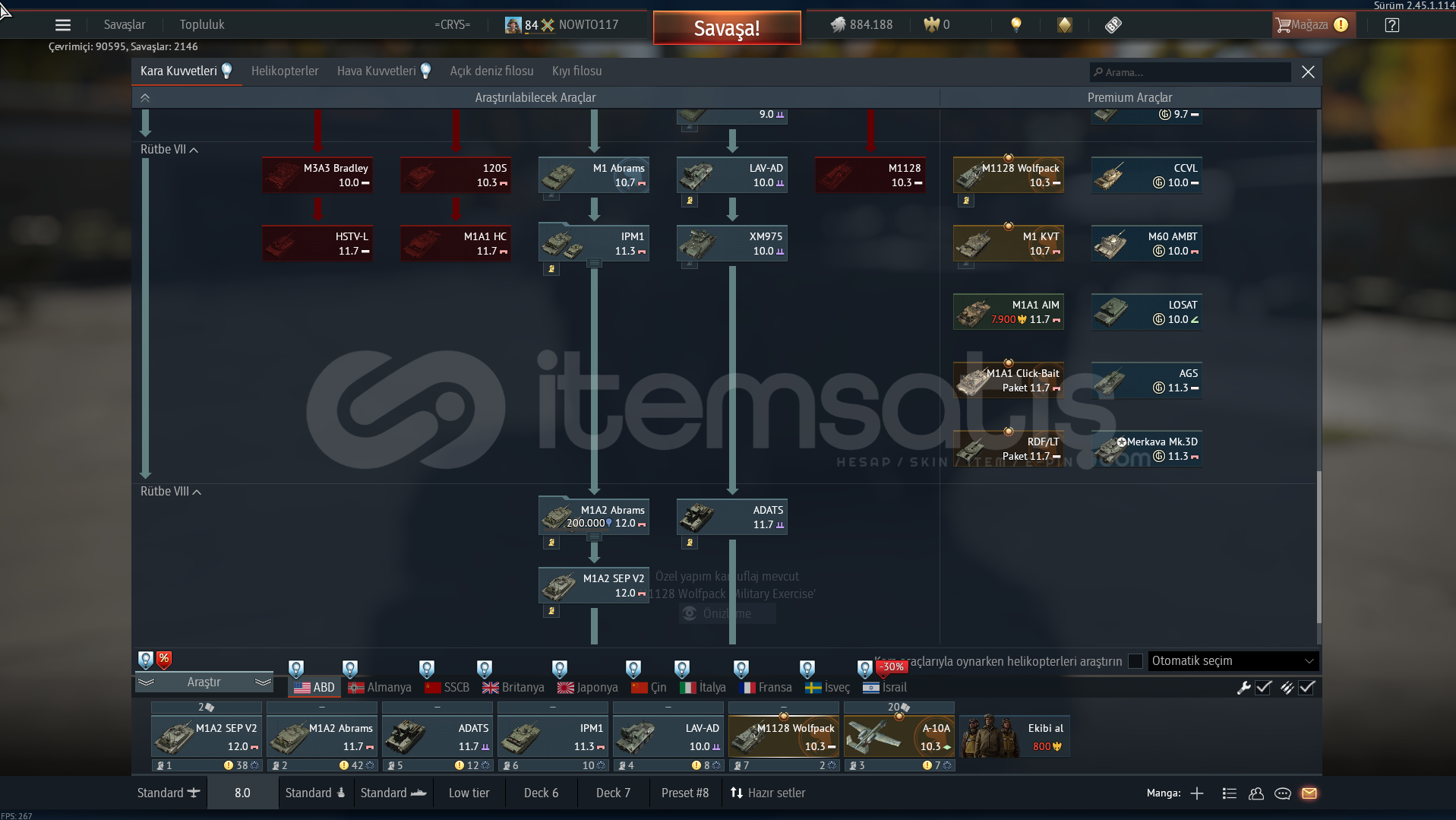This screenshot has width=1456, height=820.
Task: Select the Standard aircraft preset
Action: (169, 793)
